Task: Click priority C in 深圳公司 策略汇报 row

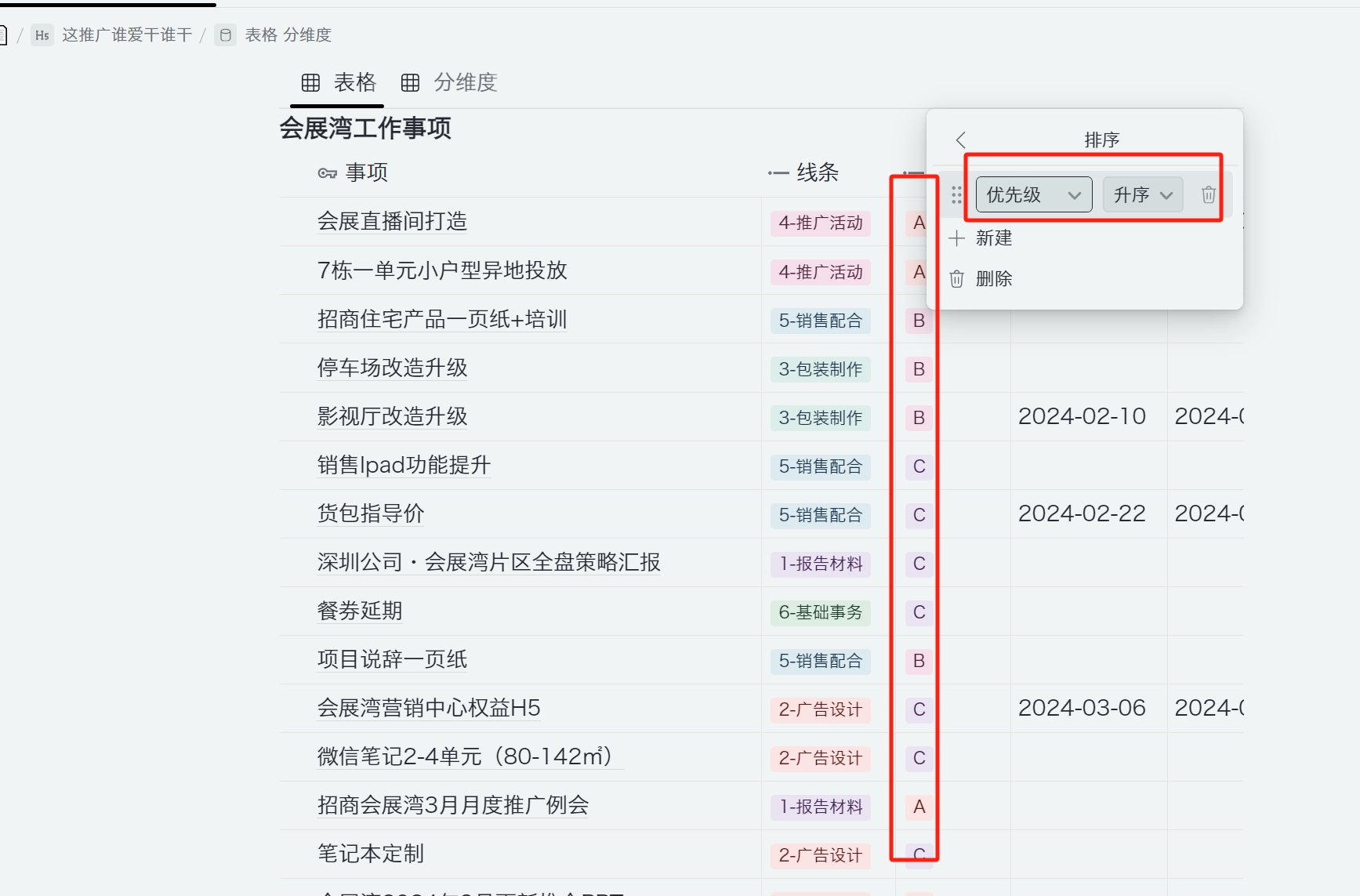Action: (x=919, y=564)
